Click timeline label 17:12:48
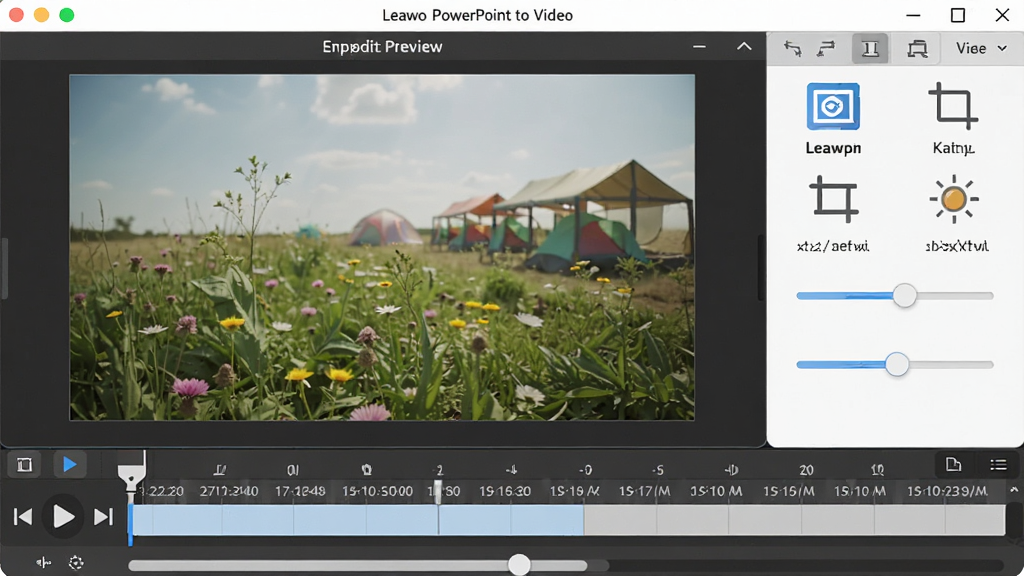The image size is (1024, 576). point(300,491)
